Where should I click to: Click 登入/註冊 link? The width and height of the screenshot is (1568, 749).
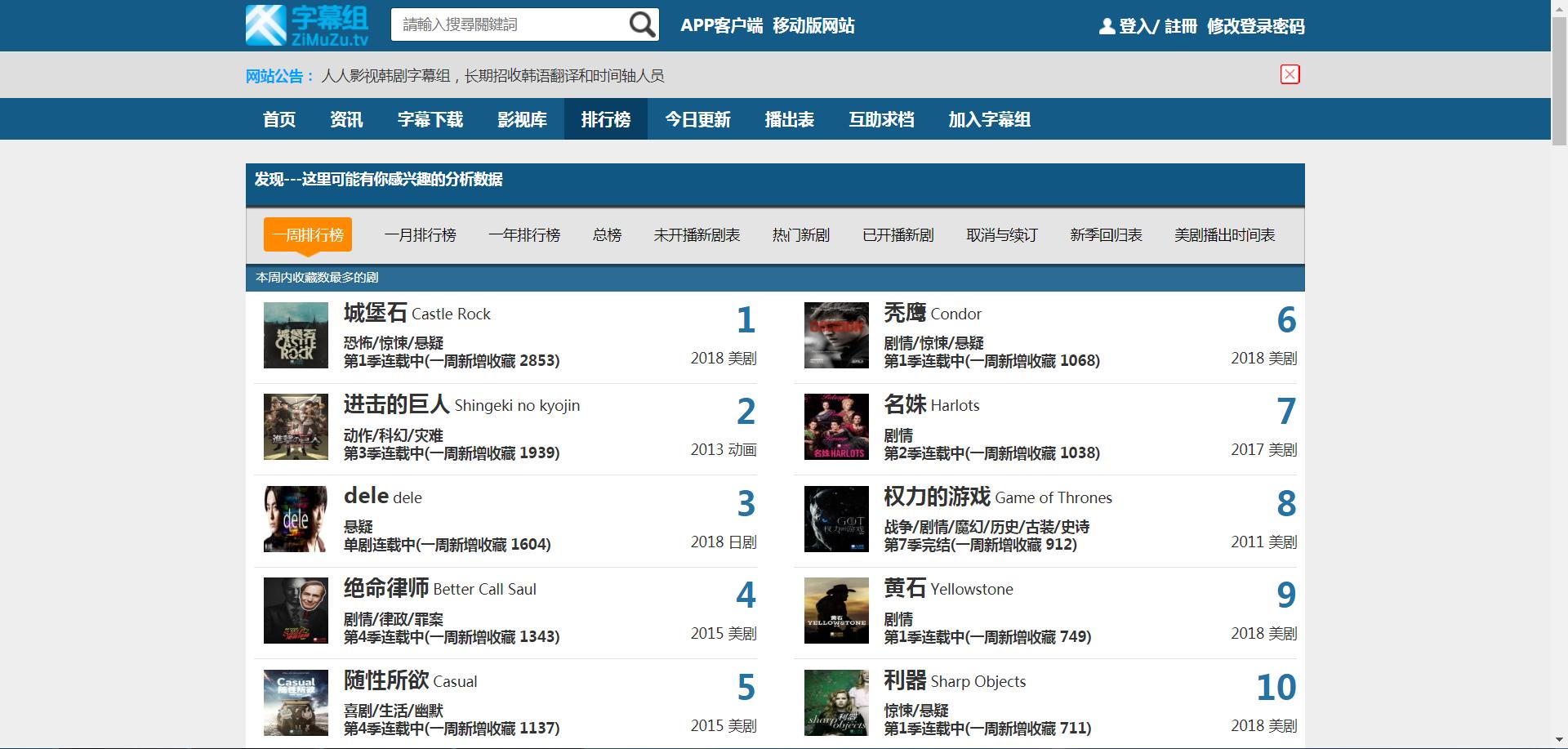click(x=1158, y=26)
